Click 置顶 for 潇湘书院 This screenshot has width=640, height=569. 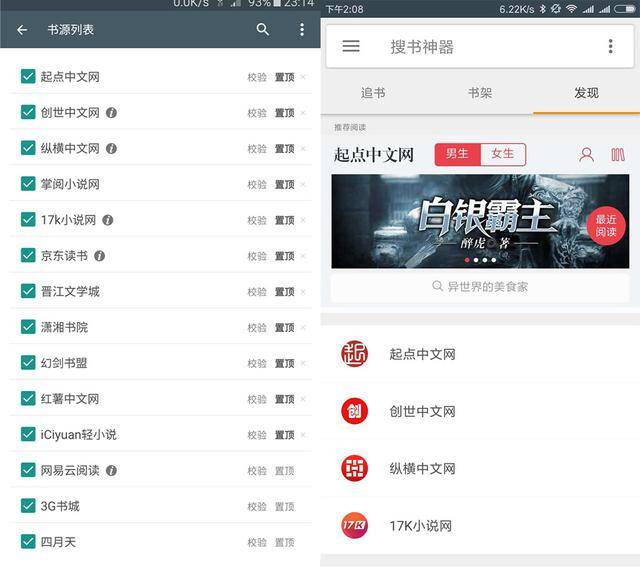pos(284,328)
